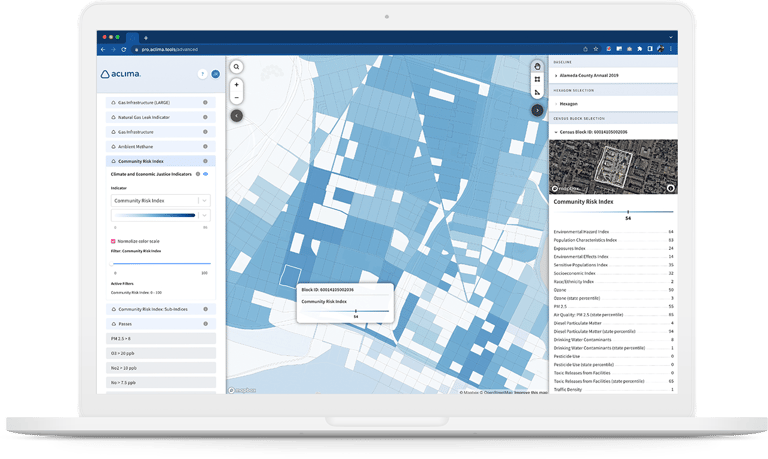The height and width of the screenshot is (459, 768).
Task: Open the user account avatar icon
Action: click(x=215, y=74)
